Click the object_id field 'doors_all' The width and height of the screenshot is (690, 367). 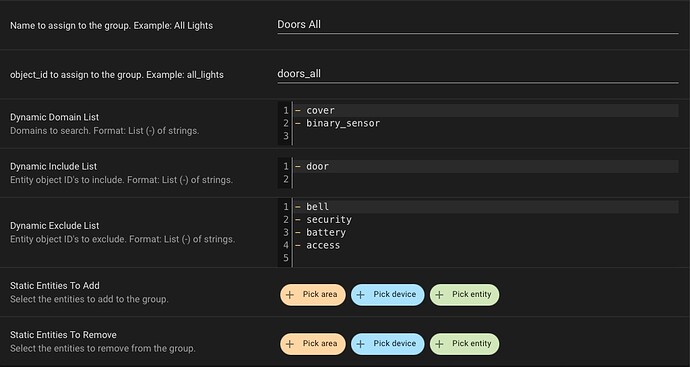[x=477, y=74]
